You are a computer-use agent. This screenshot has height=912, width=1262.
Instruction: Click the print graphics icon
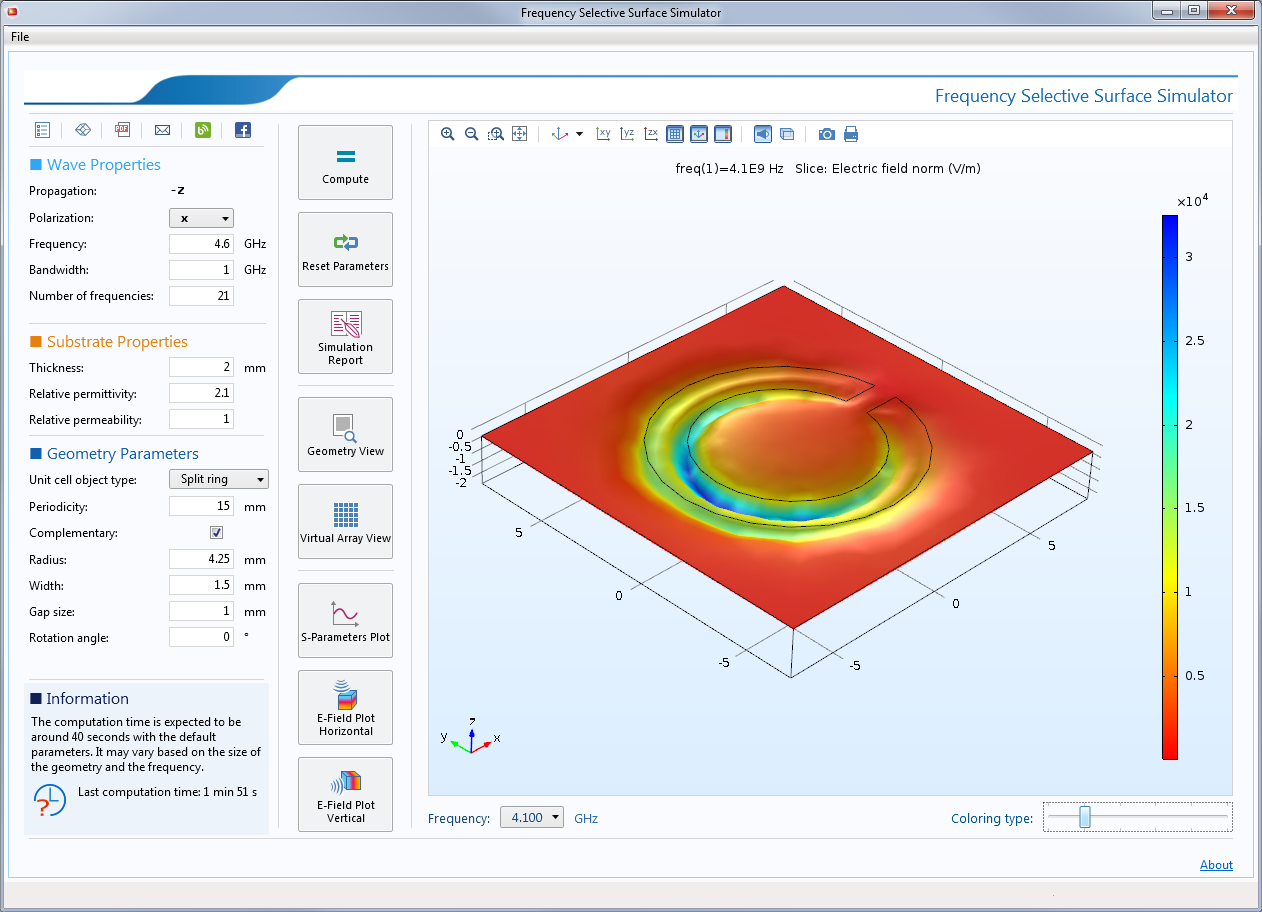pyautogui.click(x=851, y=134)
